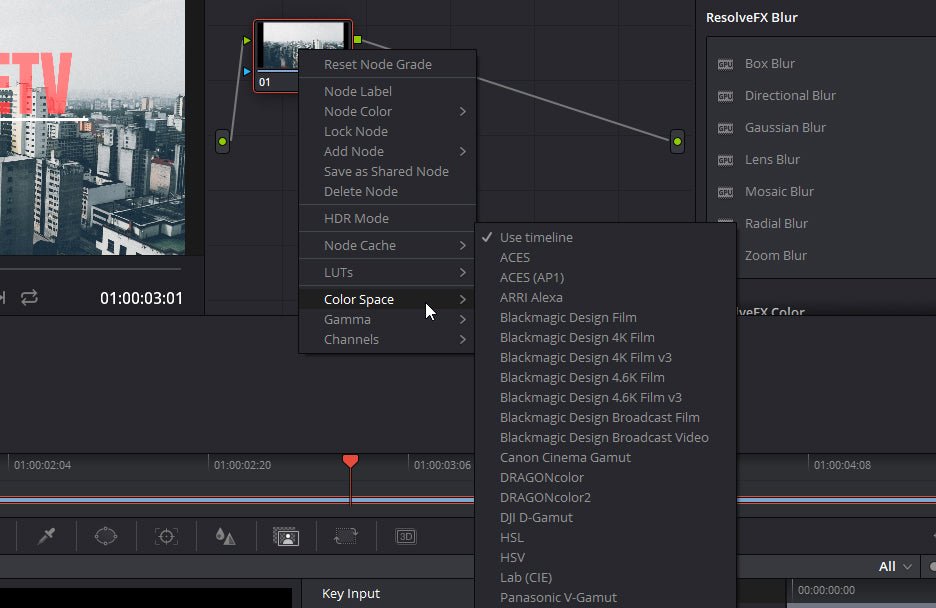This screenshot has height=608, width=936.
Task: Open the Power Window palette icon
Action: pos(106,536)
